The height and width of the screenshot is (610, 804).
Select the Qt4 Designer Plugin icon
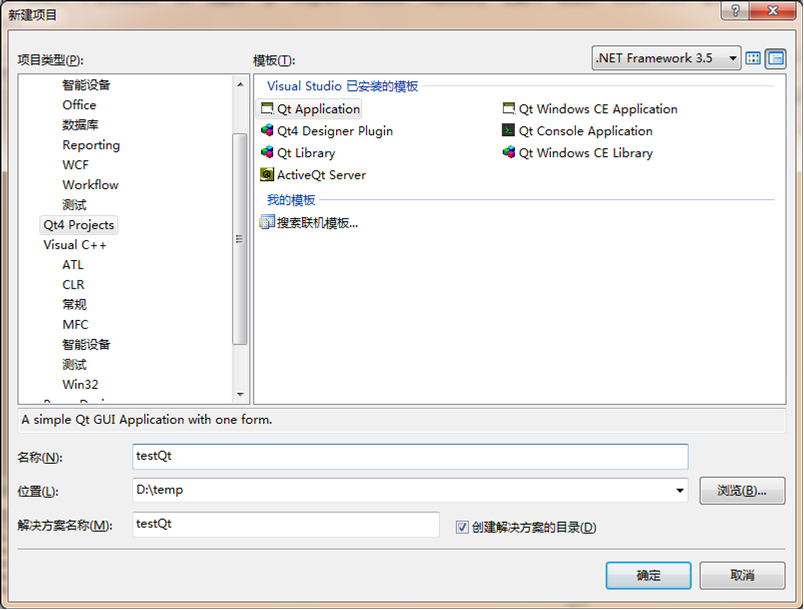coord(267,131)
